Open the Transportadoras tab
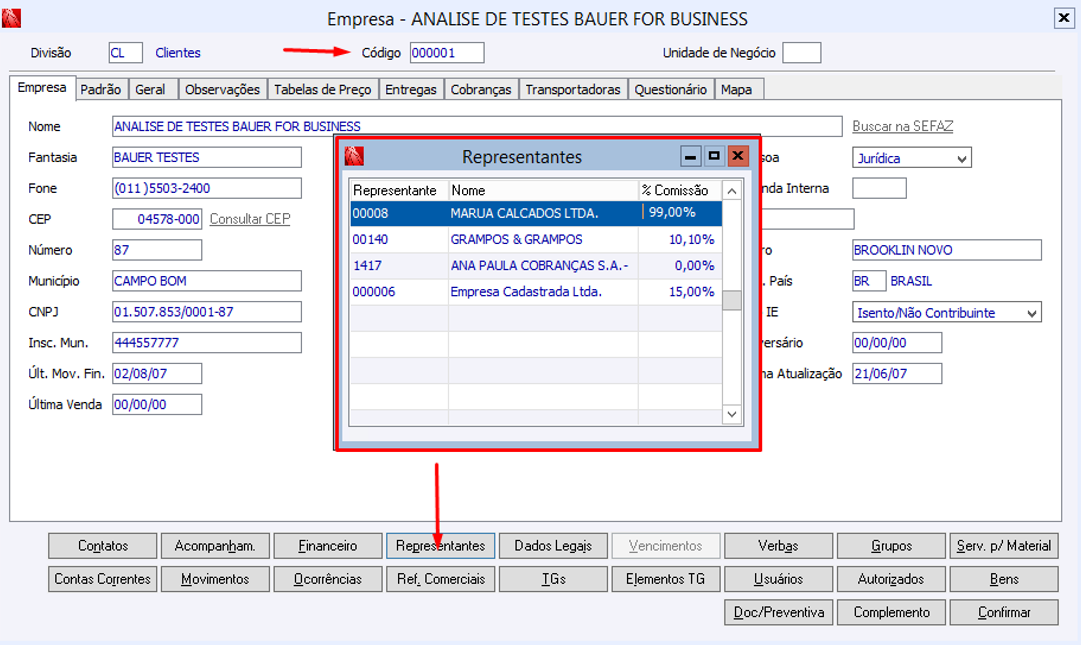Screen dimensions: 1081x645 pyautogui.click(x=573, y=90)
